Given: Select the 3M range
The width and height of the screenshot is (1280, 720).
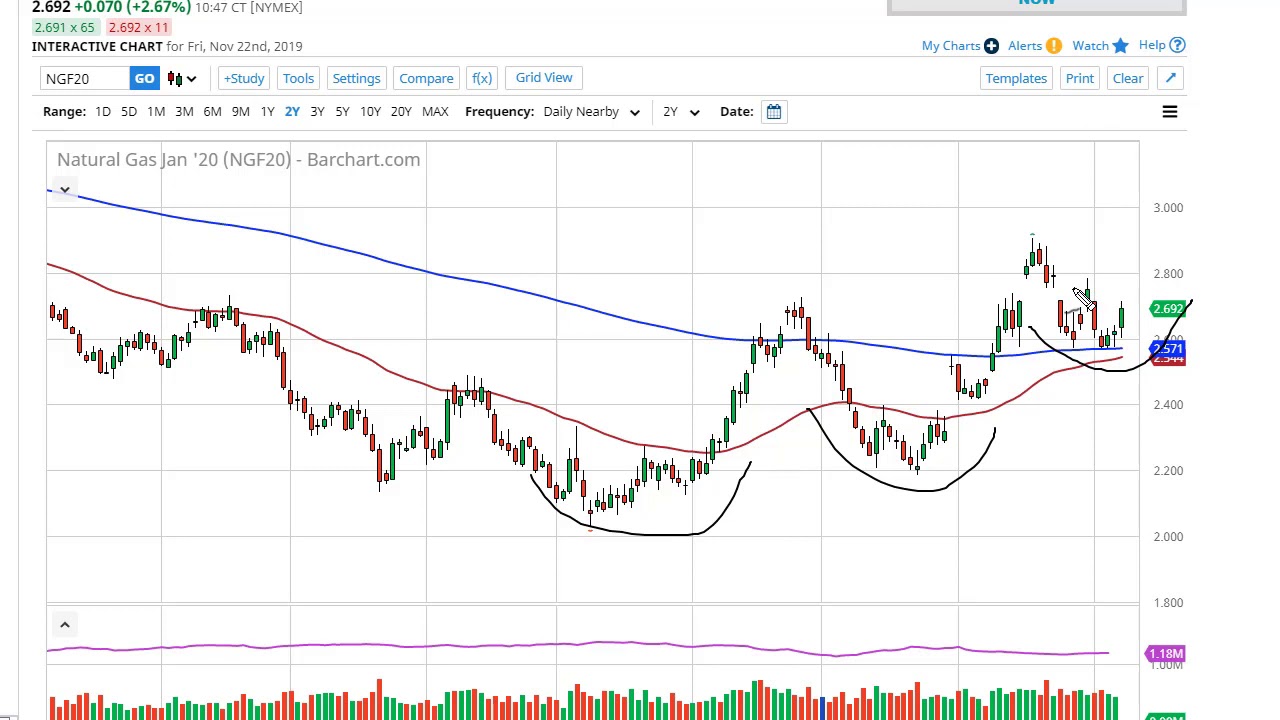Looking at the screenshot, I should click(184, 111).
